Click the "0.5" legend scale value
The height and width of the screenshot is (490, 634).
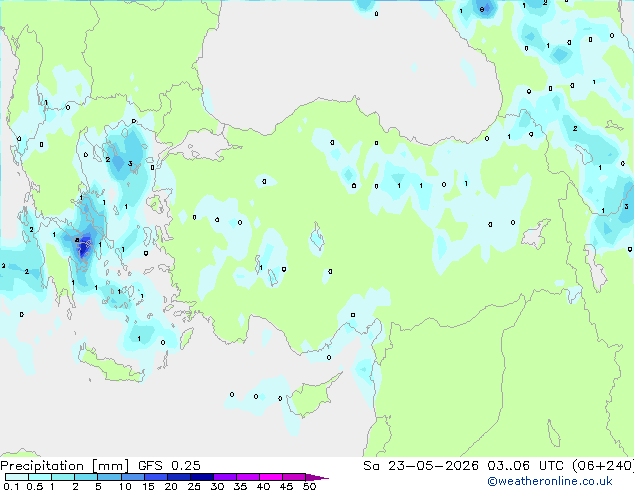(x=34, y=486)
